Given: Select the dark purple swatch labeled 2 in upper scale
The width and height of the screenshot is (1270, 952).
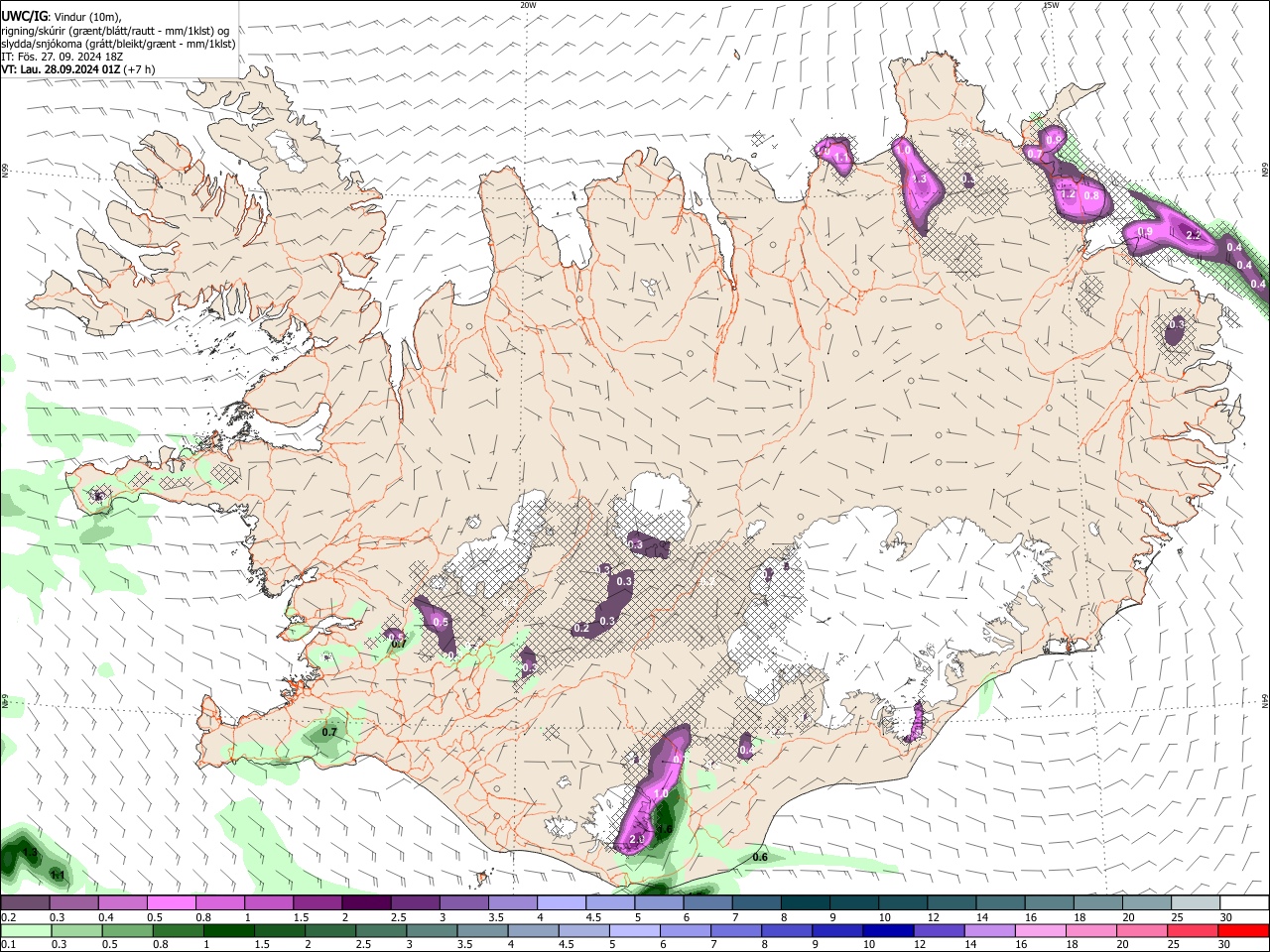Looking at the screenshot, I should (x=365, y=903).
